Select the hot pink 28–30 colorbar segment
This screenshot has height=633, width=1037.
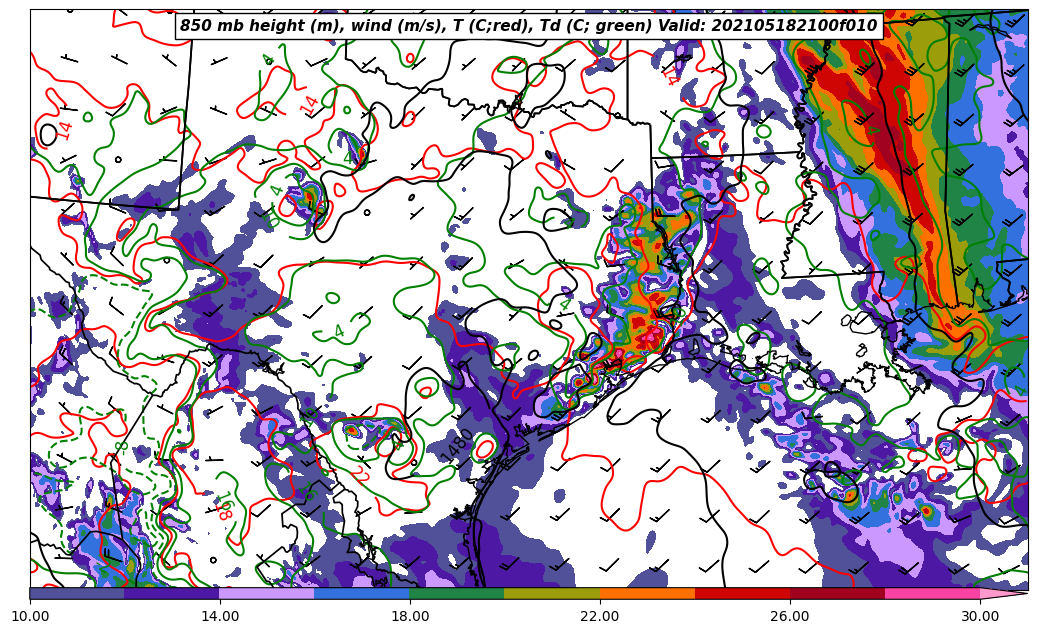click(933, 593)
